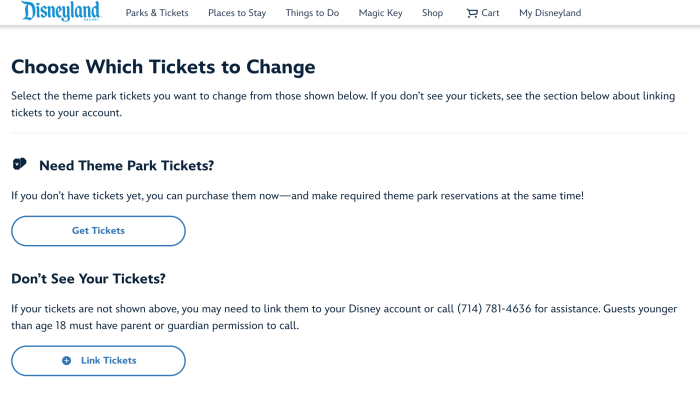The height and width of the screenshot is (409, 700).
Task: Click the shopping cart icon
Action: pos(471,13)
